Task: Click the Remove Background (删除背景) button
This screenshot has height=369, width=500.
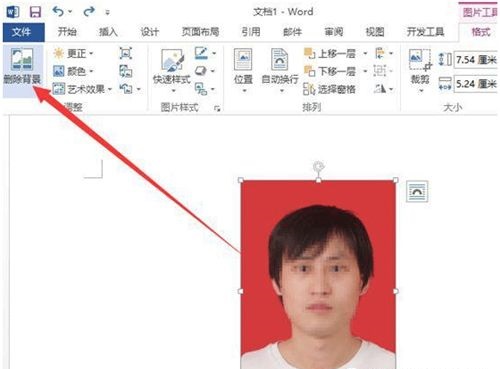Action: click(22, 66)
